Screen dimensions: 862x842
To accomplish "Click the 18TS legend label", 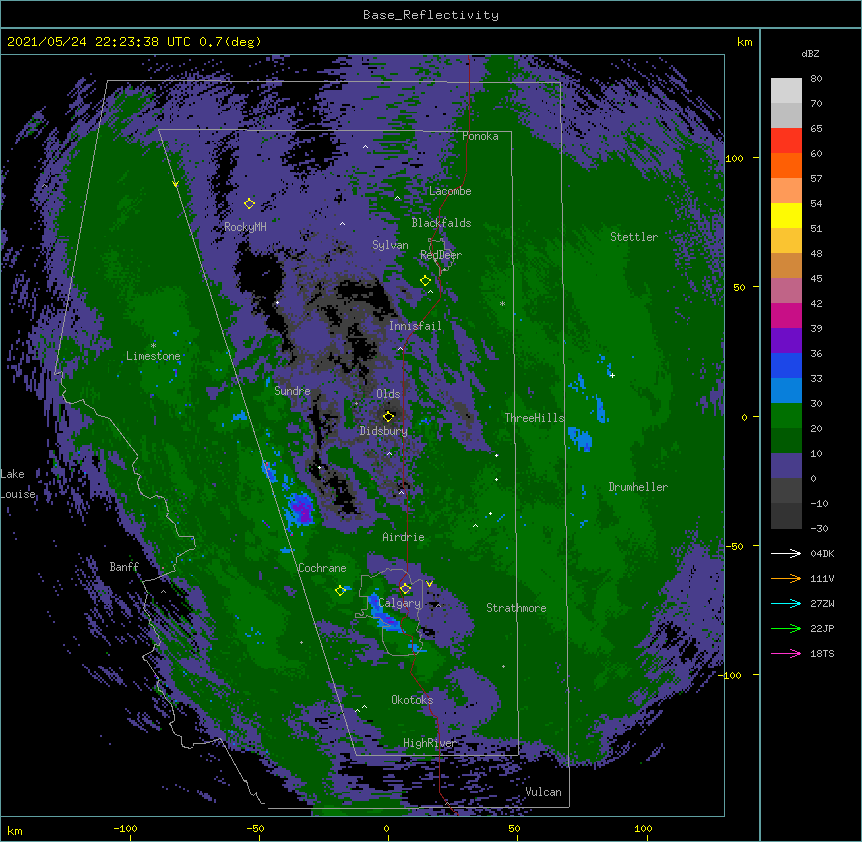I will pyautogui.click(x=822, y=653).
